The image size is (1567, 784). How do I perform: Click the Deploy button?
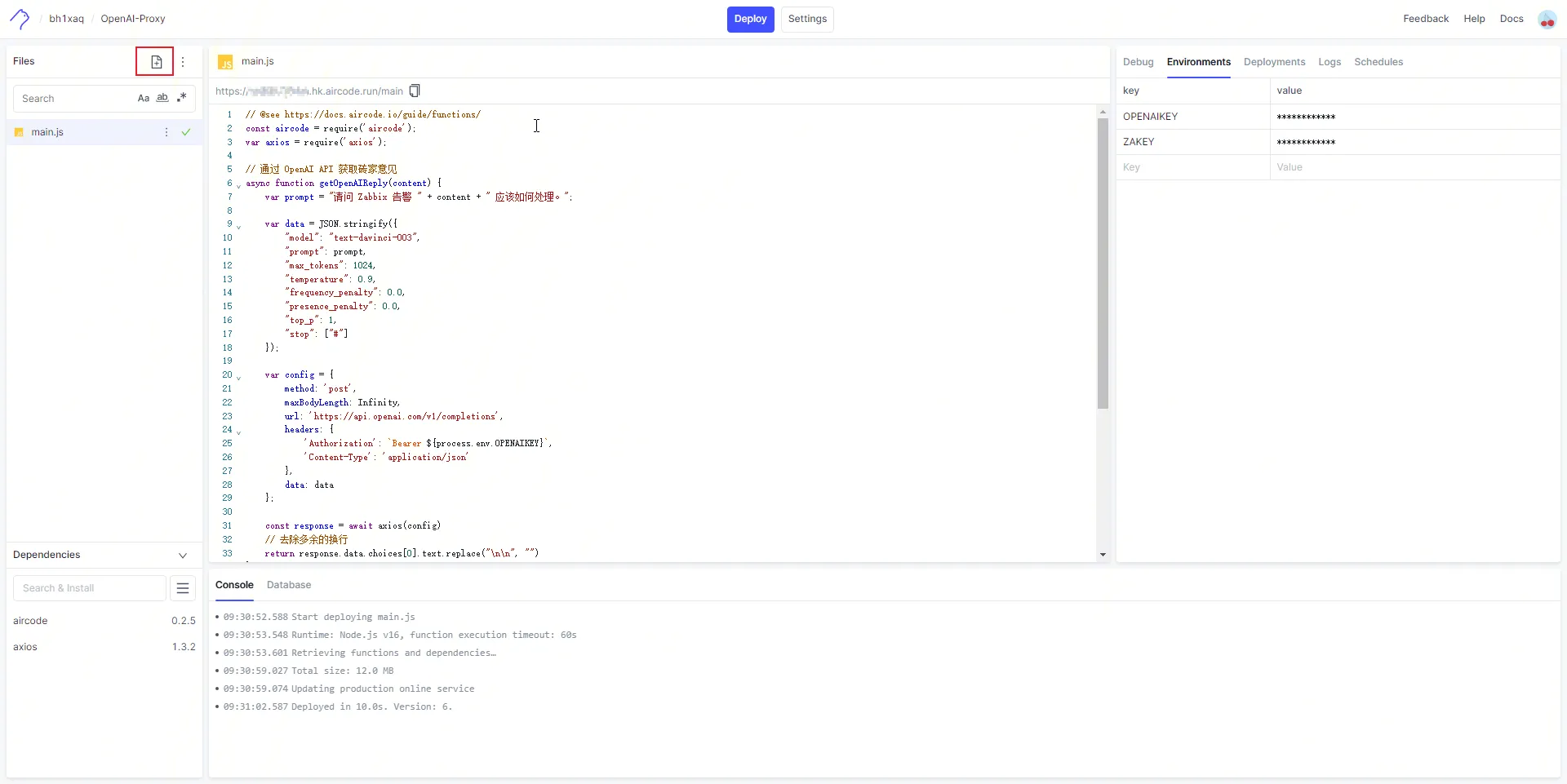750,19
